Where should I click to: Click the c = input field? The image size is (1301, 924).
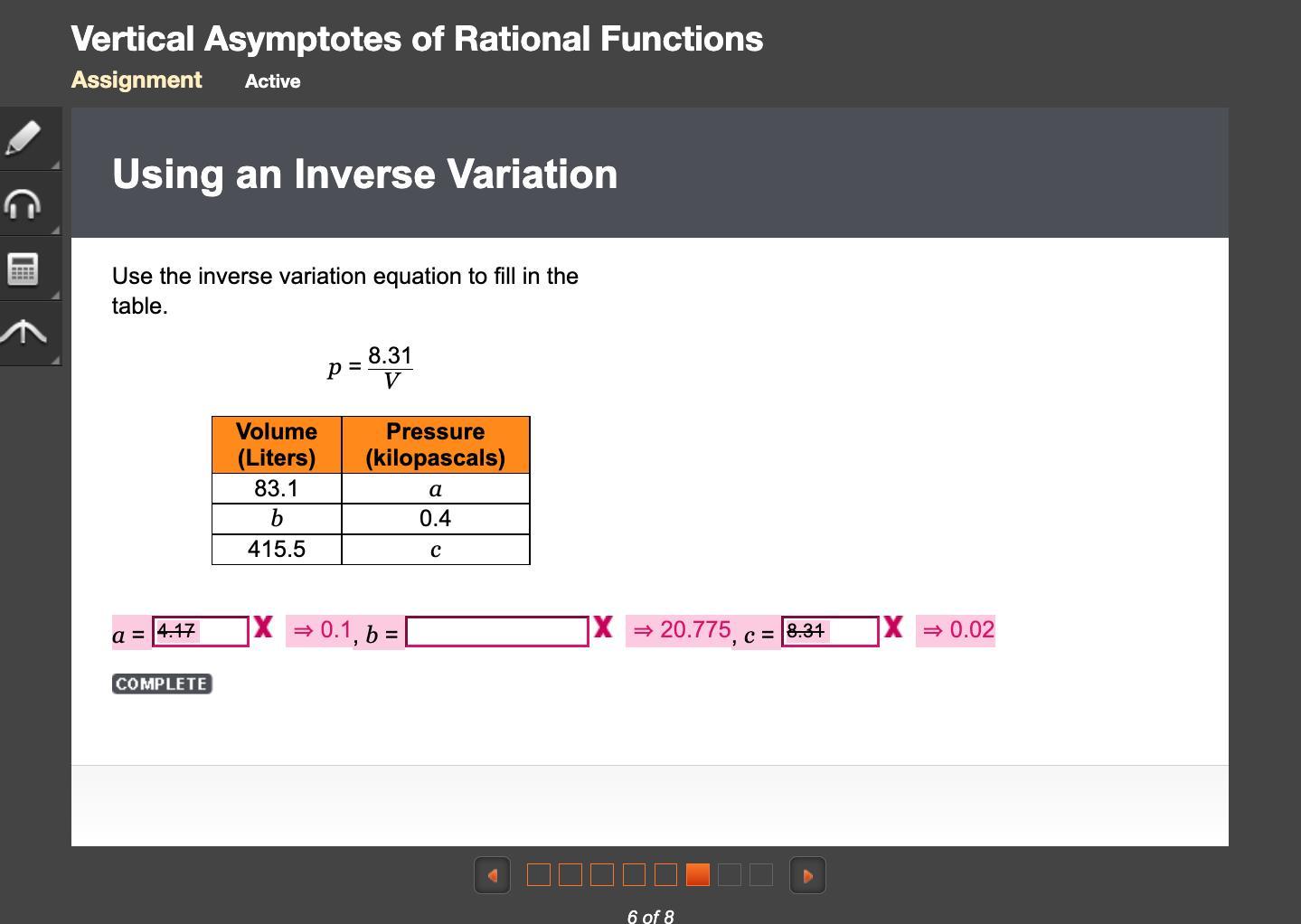click(x=830, y=631)
